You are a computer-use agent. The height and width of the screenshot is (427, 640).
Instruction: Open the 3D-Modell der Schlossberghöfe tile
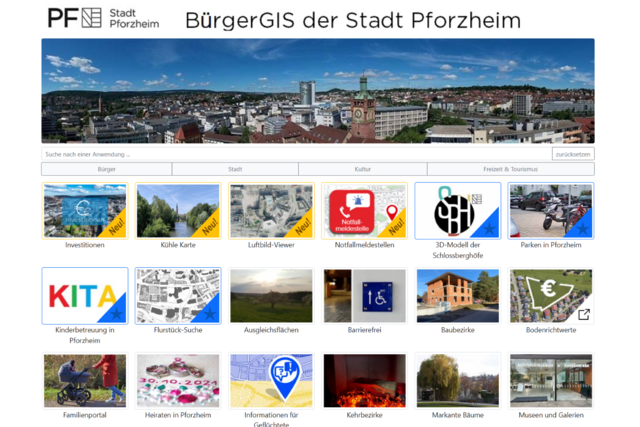[458, 211]
